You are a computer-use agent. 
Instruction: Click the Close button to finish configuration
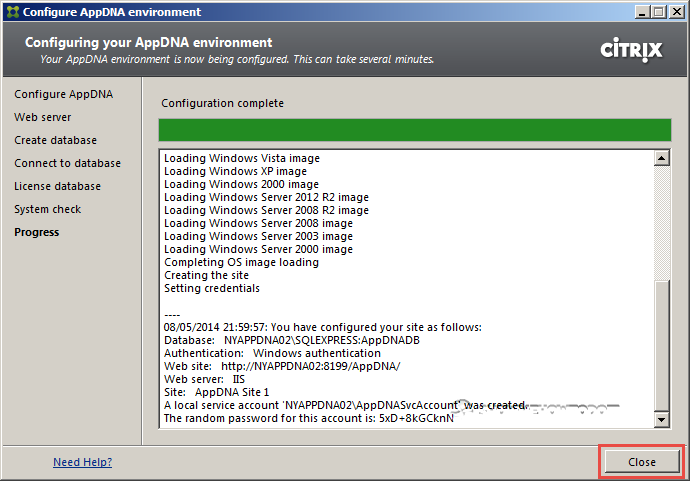(642, 462)
